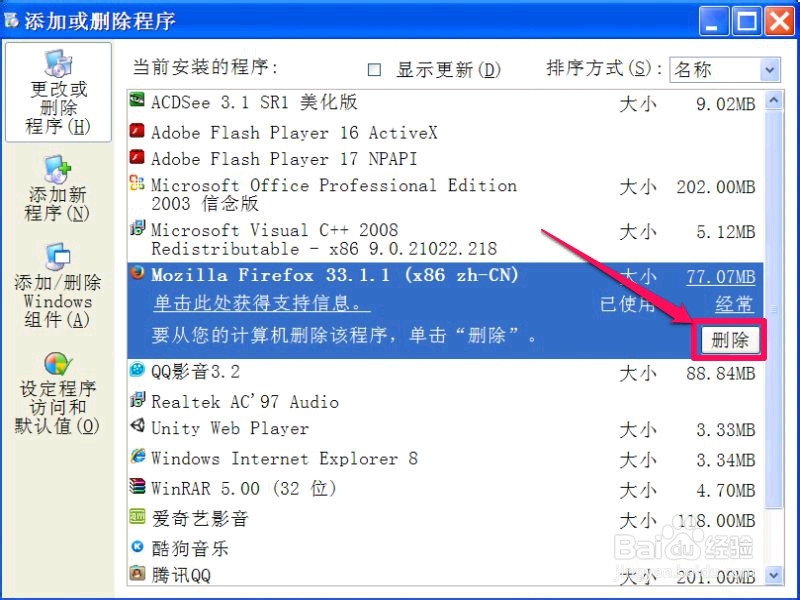Click the Adobe Flash Player 16 ActiveX icon
The image size is (800, 600).
[x=137, y=131]
